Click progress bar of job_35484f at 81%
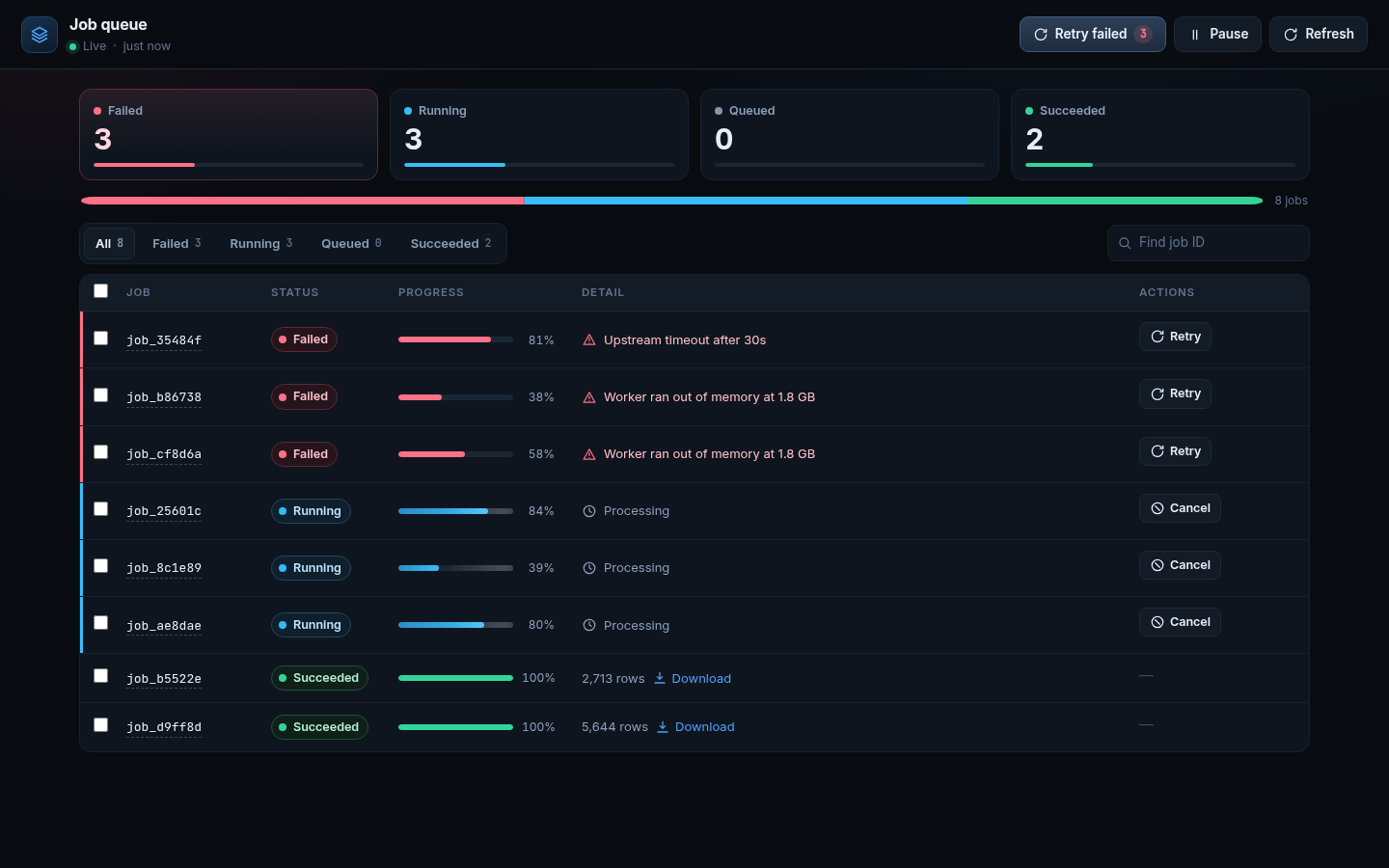 pyautogui.click(x=455, y=339)
